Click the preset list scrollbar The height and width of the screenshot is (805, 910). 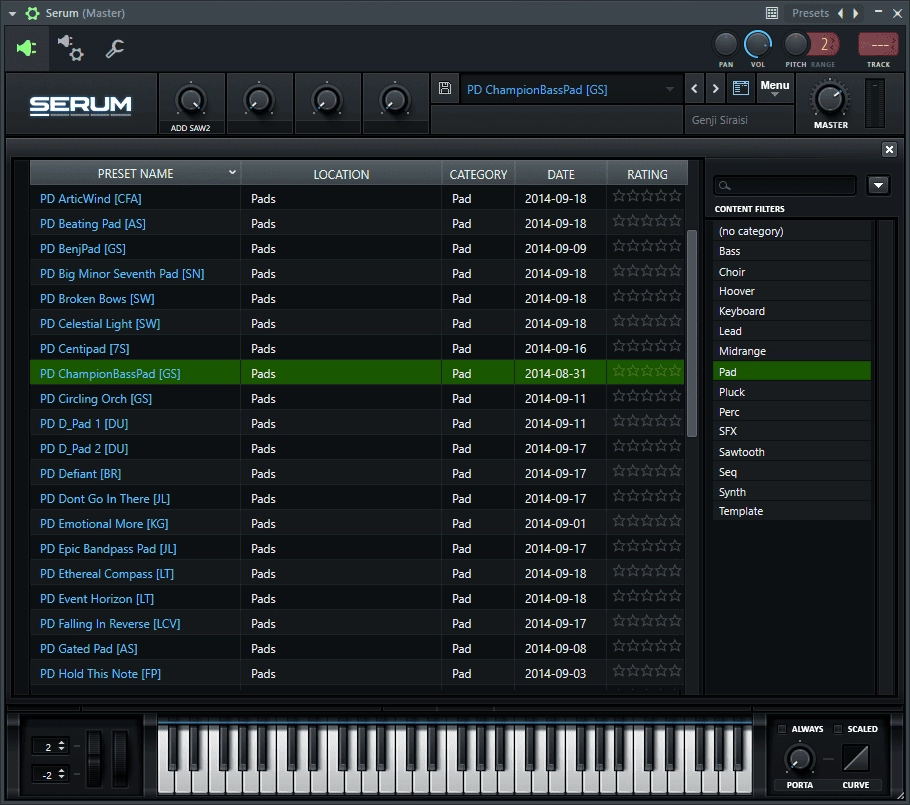tap(691, 333)
